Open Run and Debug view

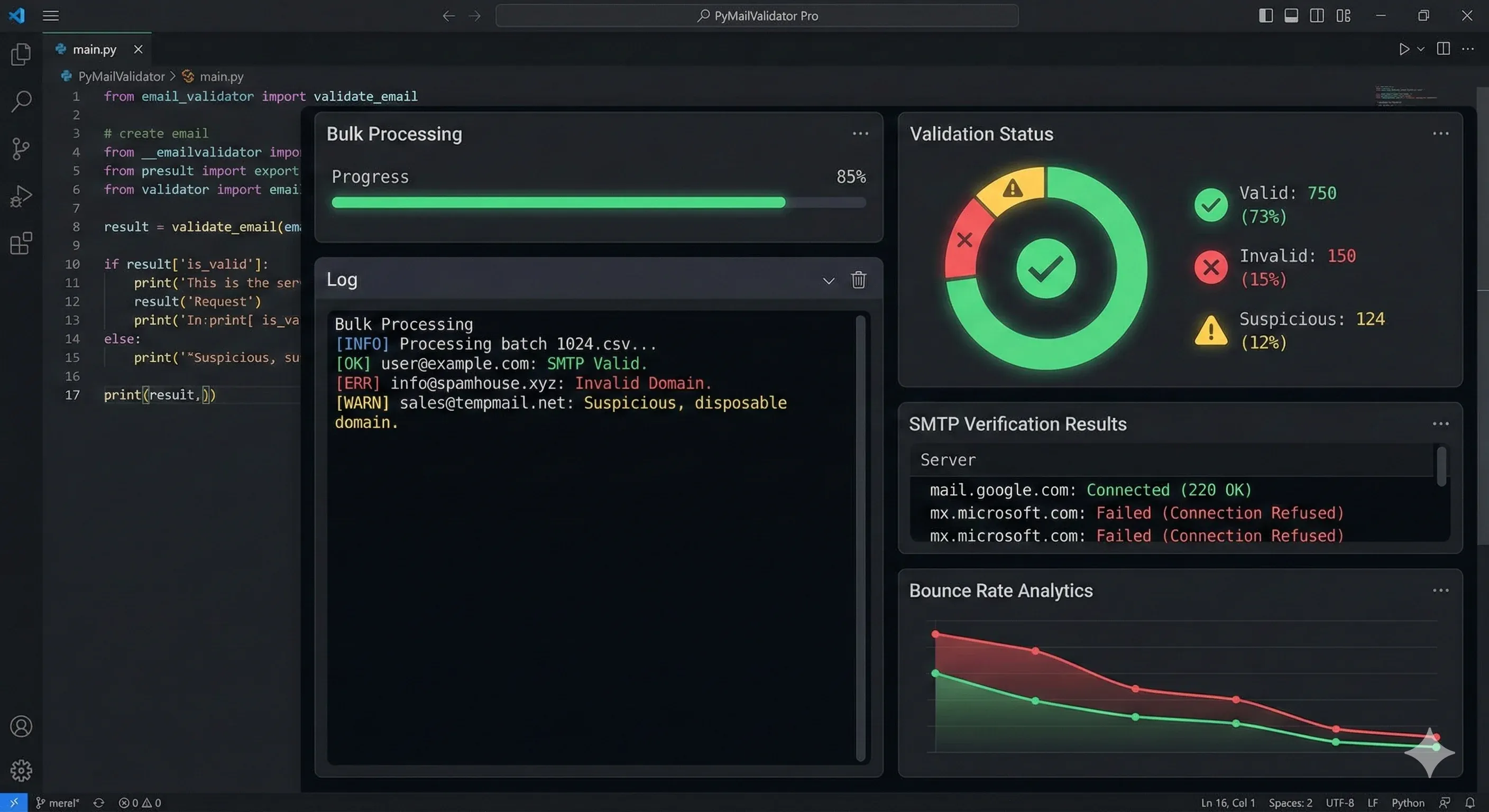point(21,196)
